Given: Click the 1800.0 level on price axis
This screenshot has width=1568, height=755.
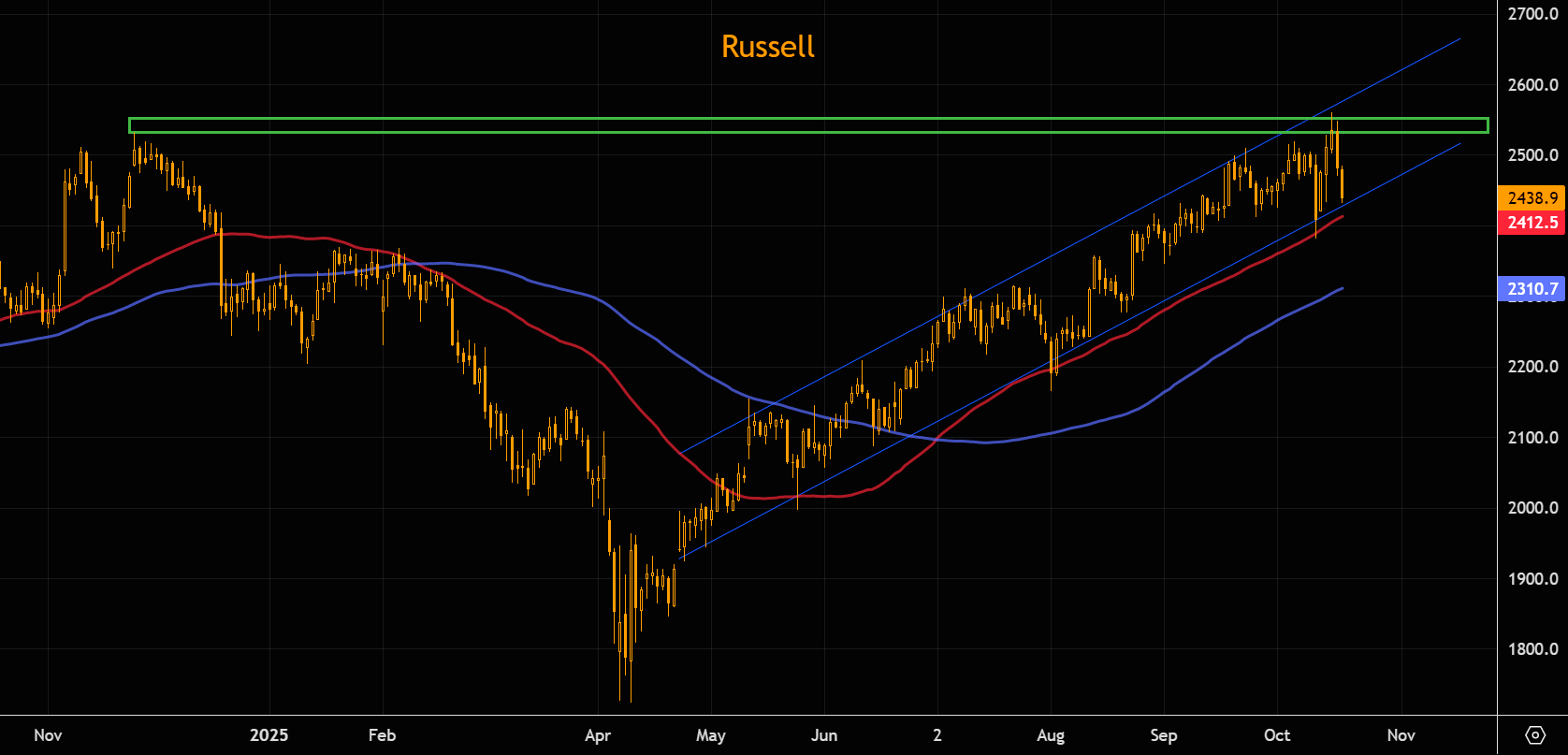Looking at the screenshot, I should point(1532,649).
